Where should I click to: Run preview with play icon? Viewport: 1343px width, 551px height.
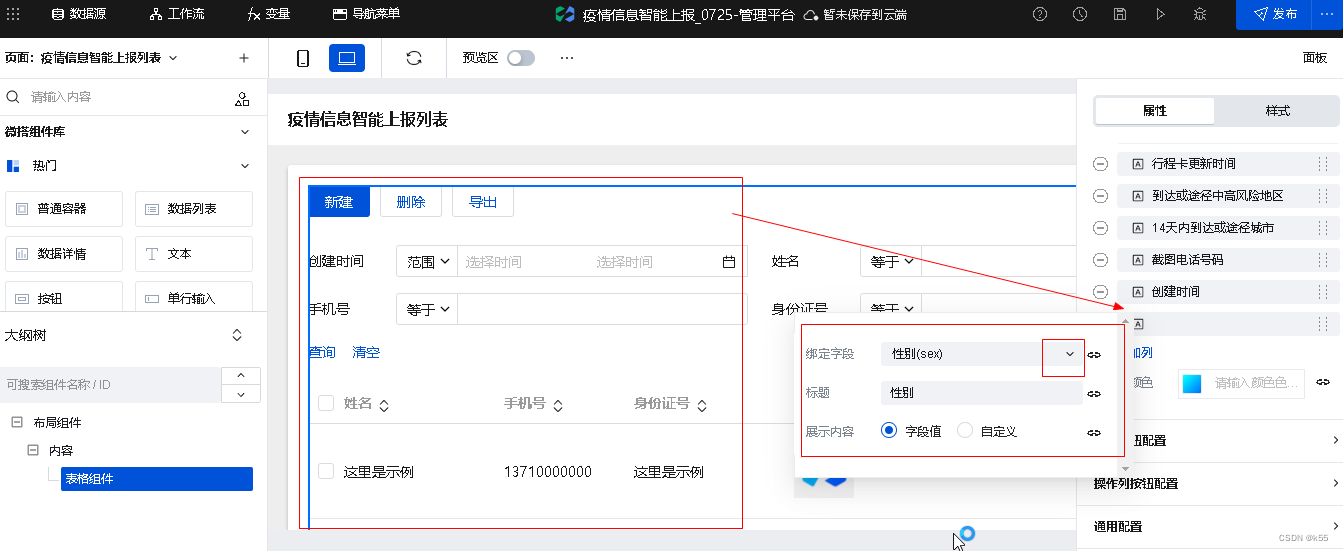[1160, 14]
